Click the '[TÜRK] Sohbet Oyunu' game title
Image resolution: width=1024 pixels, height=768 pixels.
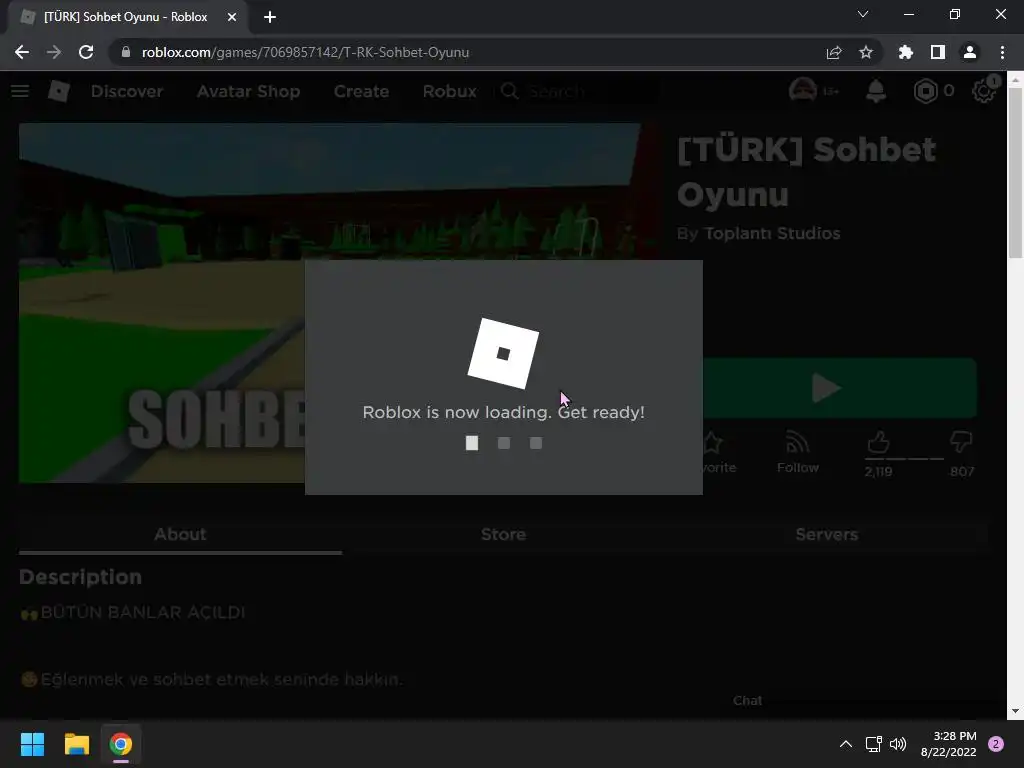(x=807, y=172)
